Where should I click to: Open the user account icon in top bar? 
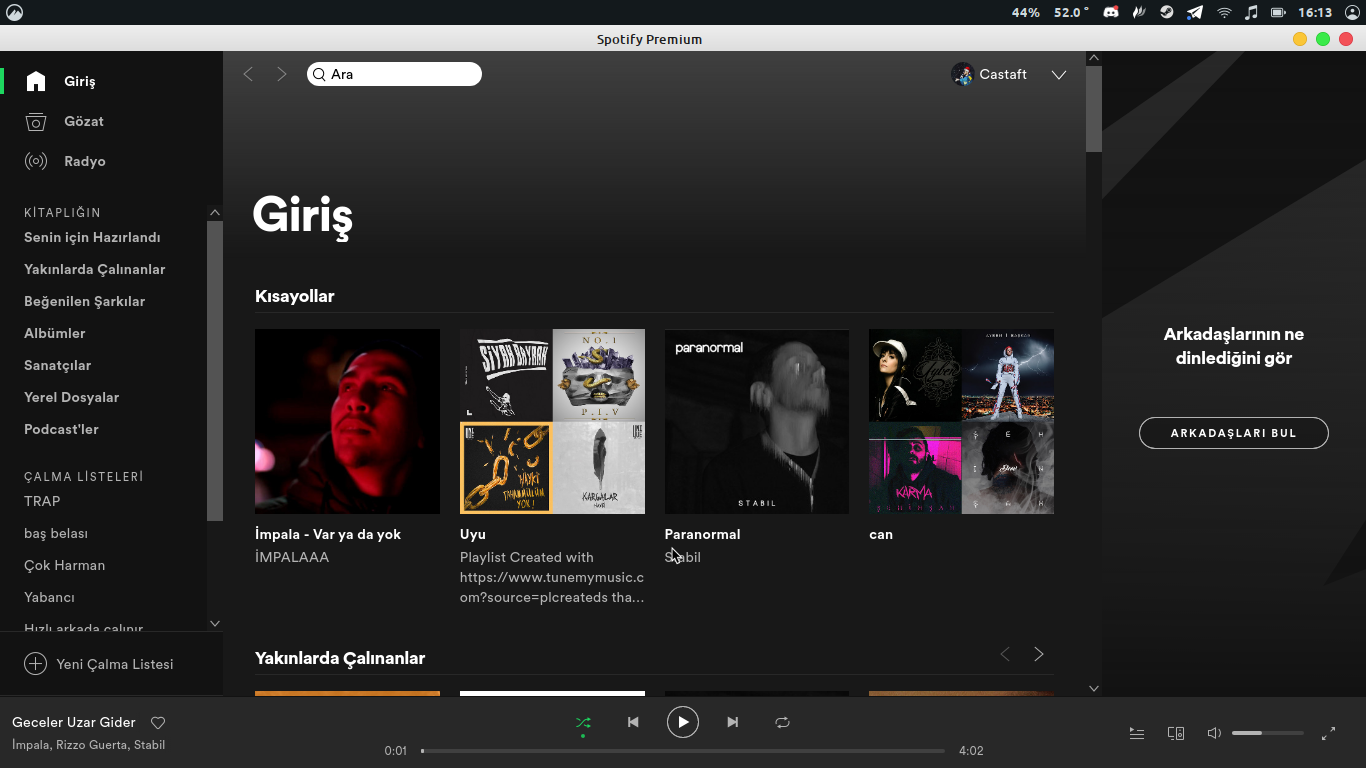click(1353, 12)
